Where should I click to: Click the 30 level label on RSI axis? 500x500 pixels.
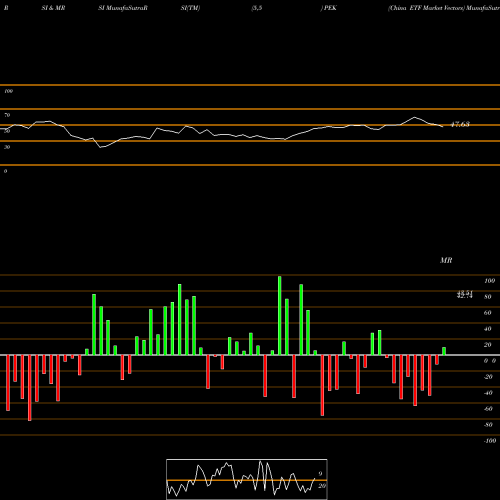click(x=7, y=147)
